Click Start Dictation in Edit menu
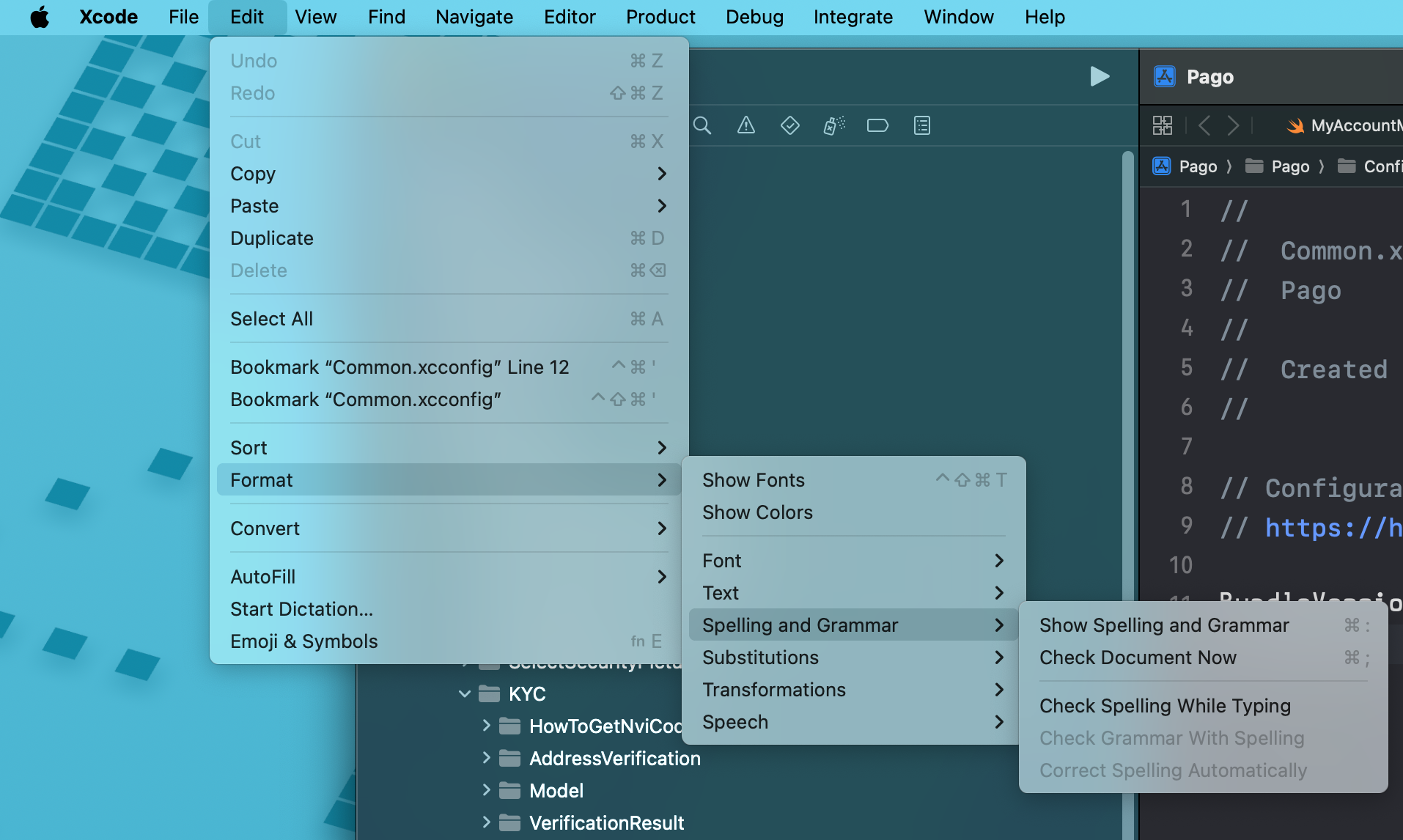This screenshot has width=1403, height=840. (301, 608)
